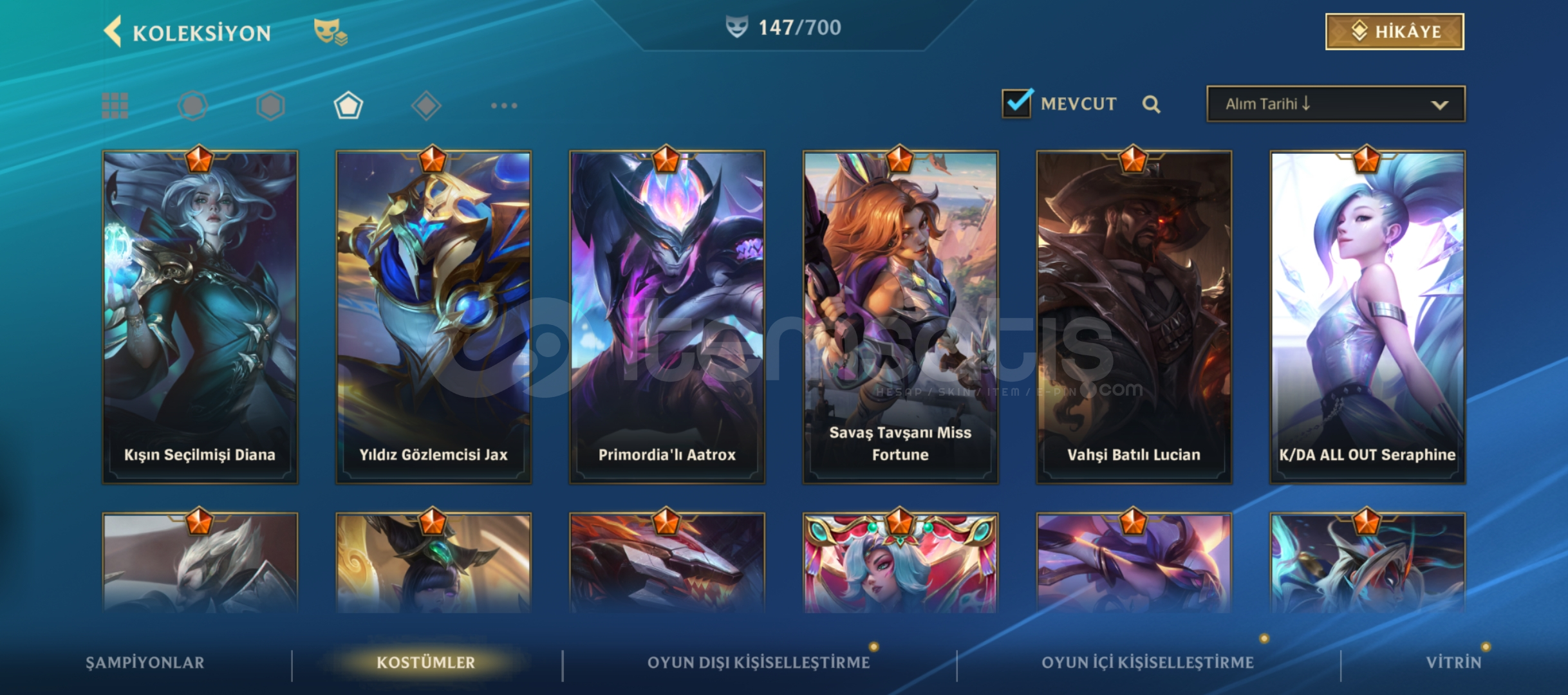1568x695 pixels.
Task: Select the jagged circle rarity filter icon
Action: click(192, 106)
